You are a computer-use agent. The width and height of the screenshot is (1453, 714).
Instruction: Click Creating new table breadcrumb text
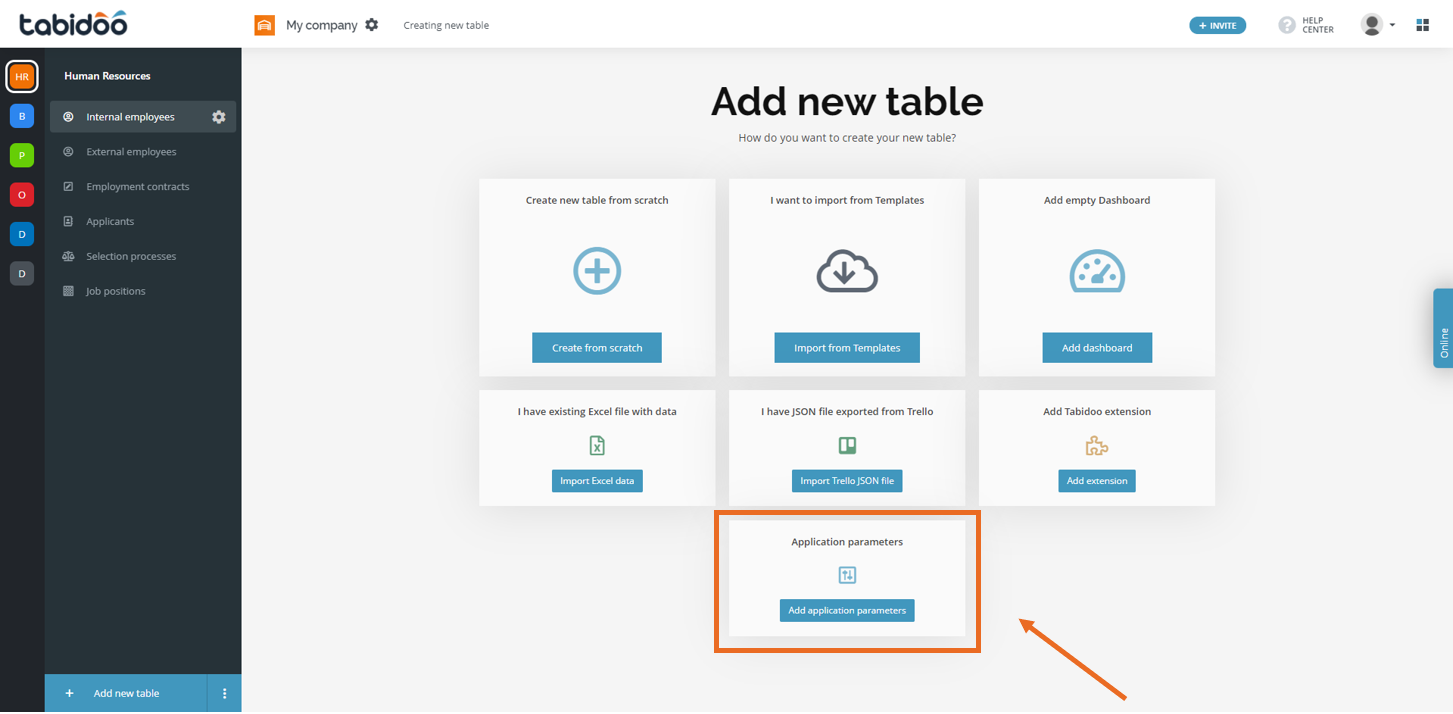click(x=446, y=25)
